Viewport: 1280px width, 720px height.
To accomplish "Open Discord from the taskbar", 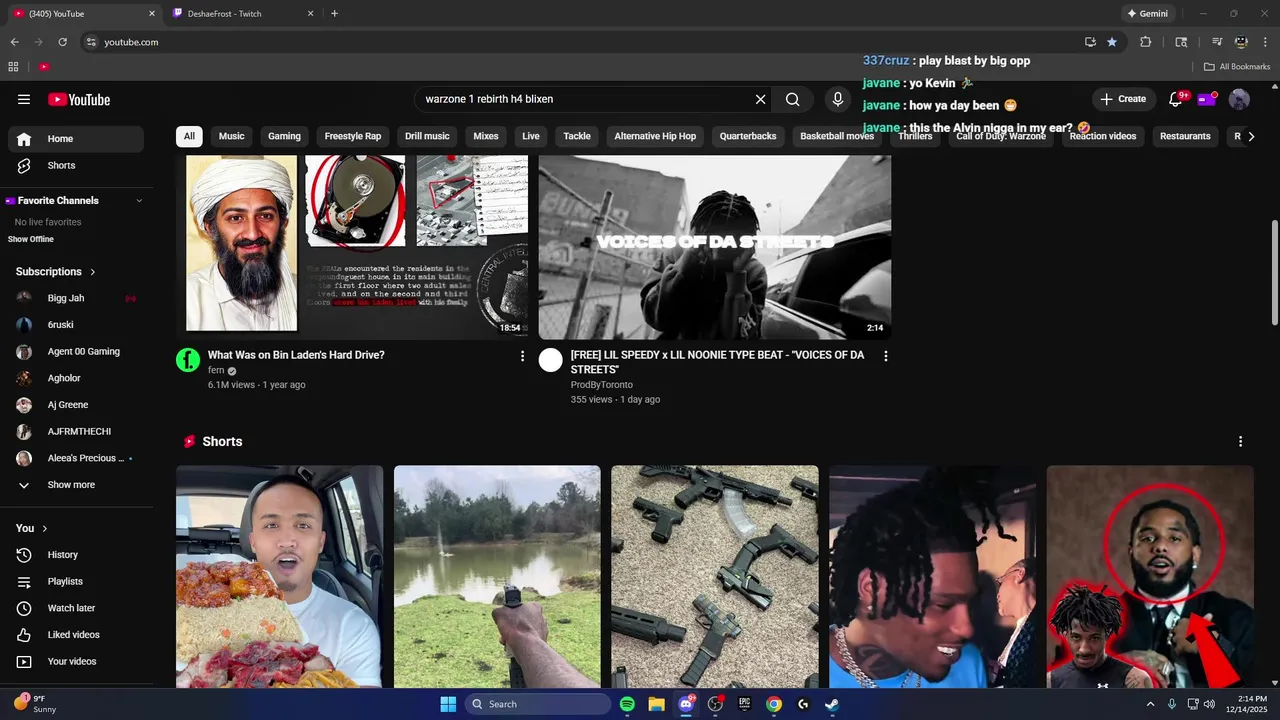I will 686,704.
